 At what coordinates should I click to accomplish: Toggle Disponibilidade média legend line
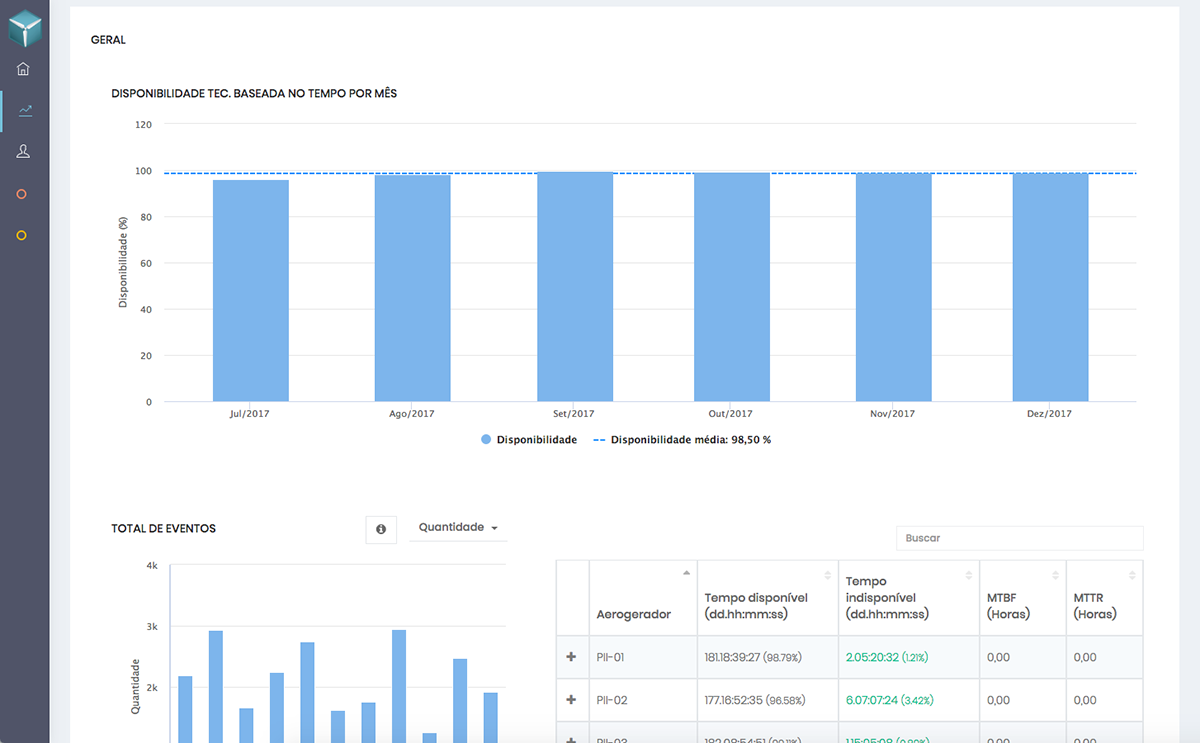tap(682, 440)
